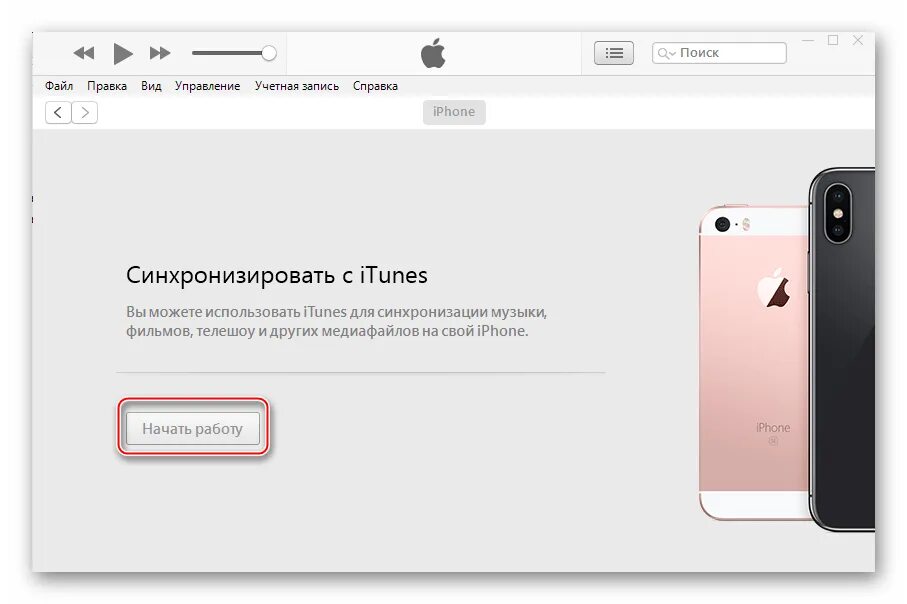The width and height of the screenshot is (907, 604).
Task: Click the Apple logo in the header
Action: [x=433, y=53]
